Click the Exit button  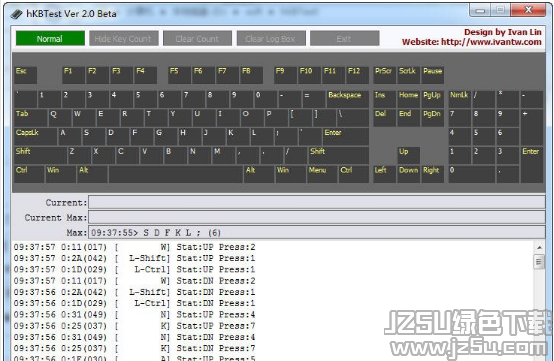(344, 38)
